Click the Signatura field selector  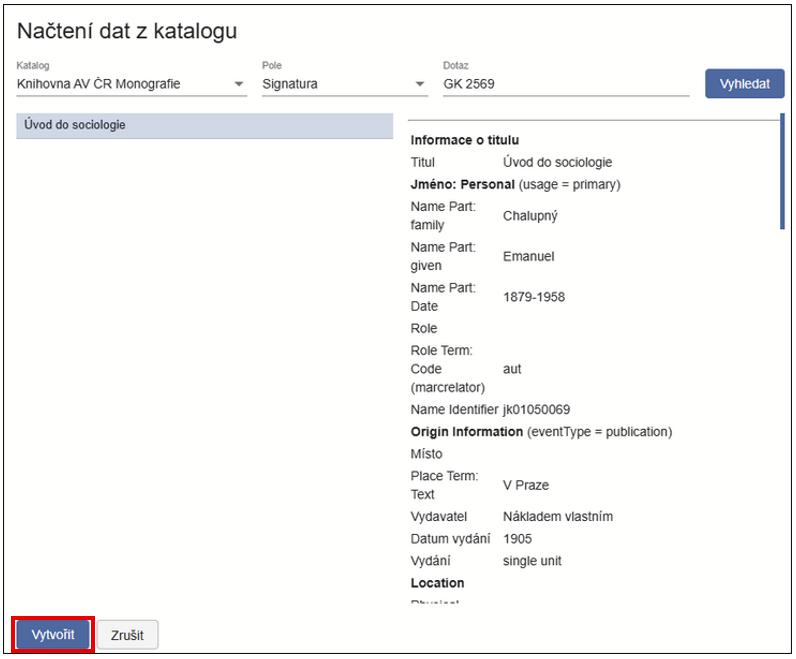(x=335, y=85)
